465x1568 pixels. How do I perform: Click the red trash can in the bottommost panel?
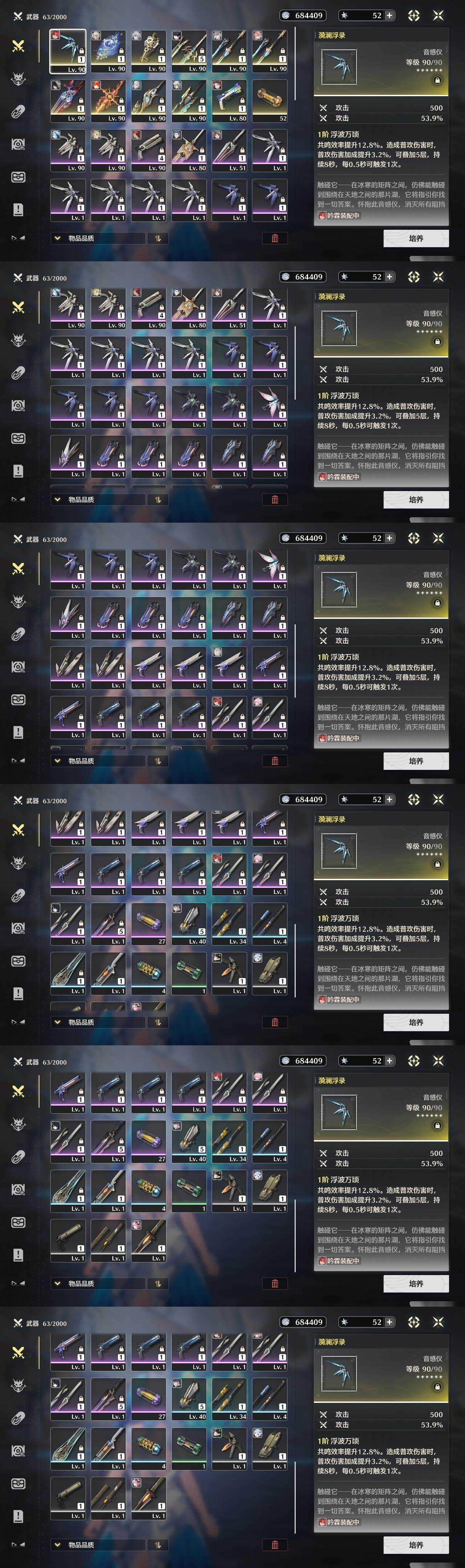coord(275,1544)
